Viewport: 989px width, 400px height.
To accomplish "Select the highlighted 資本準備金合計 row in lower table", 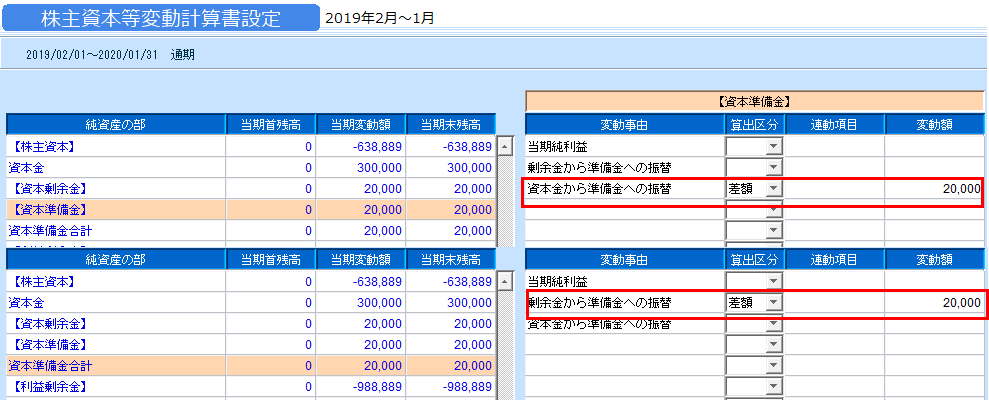I will [250, 365].
